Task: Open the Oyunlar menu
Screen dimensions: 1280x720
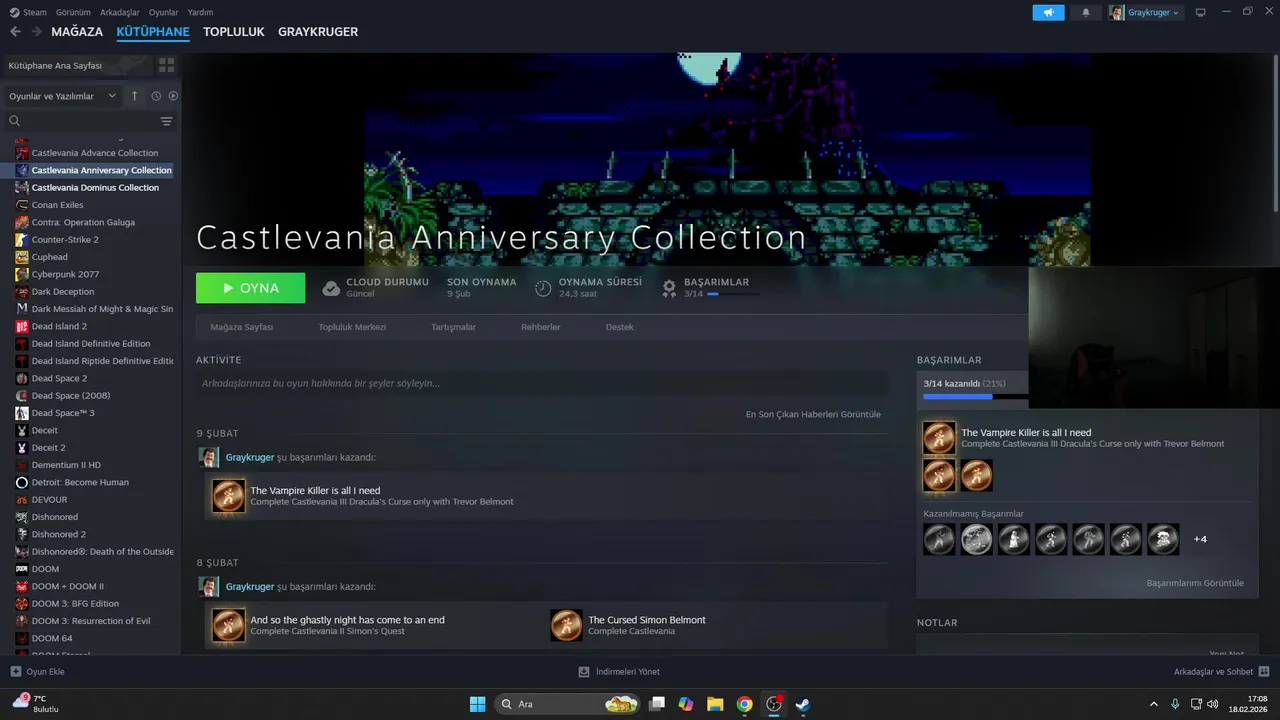Action: (164, 12)
